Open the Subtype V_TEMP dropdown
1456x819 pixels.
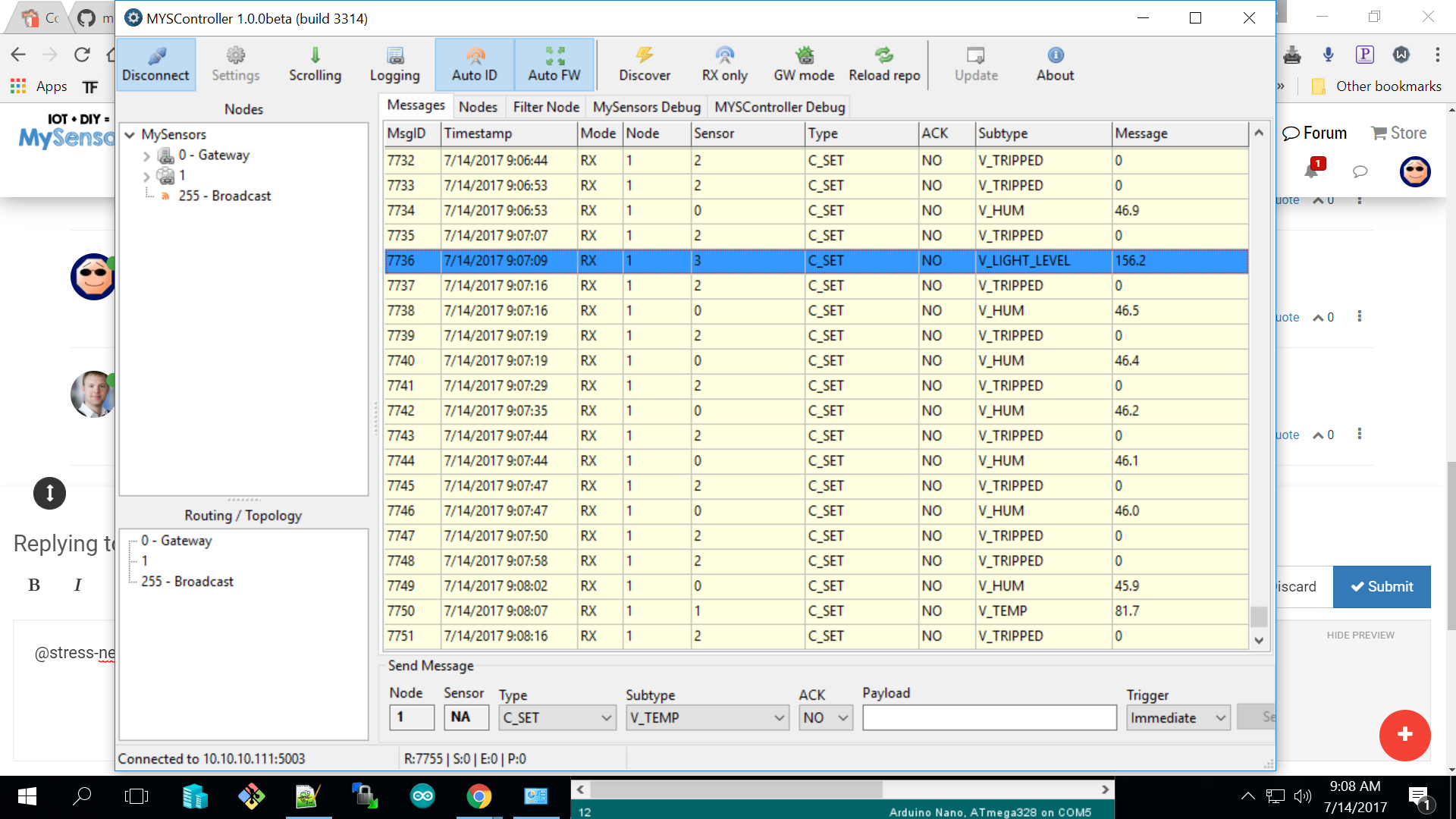707,717
